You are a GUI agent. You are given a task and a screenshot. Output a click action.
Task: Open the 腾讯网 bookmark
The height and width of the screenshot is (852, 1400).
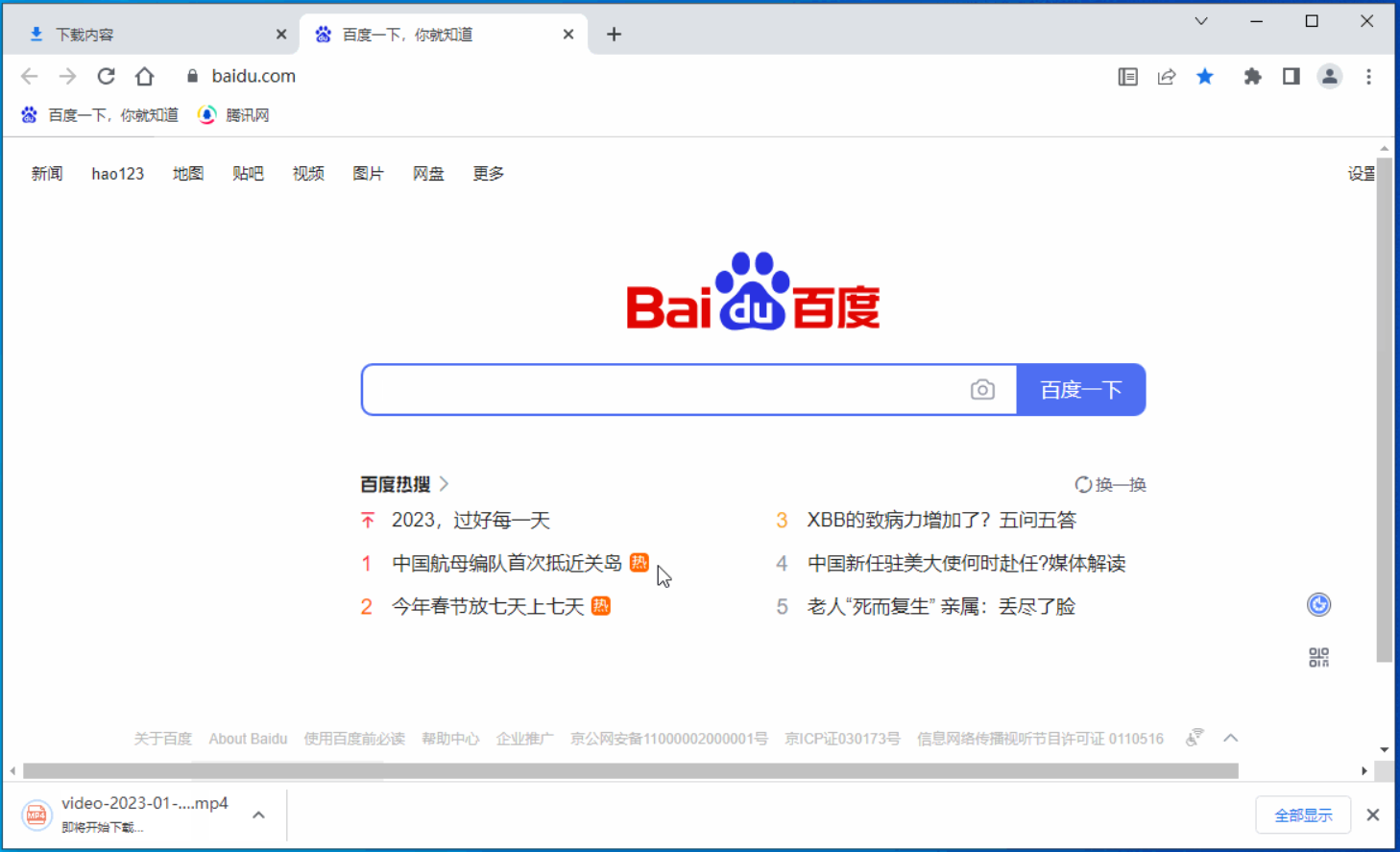click(x=233, y=115)
